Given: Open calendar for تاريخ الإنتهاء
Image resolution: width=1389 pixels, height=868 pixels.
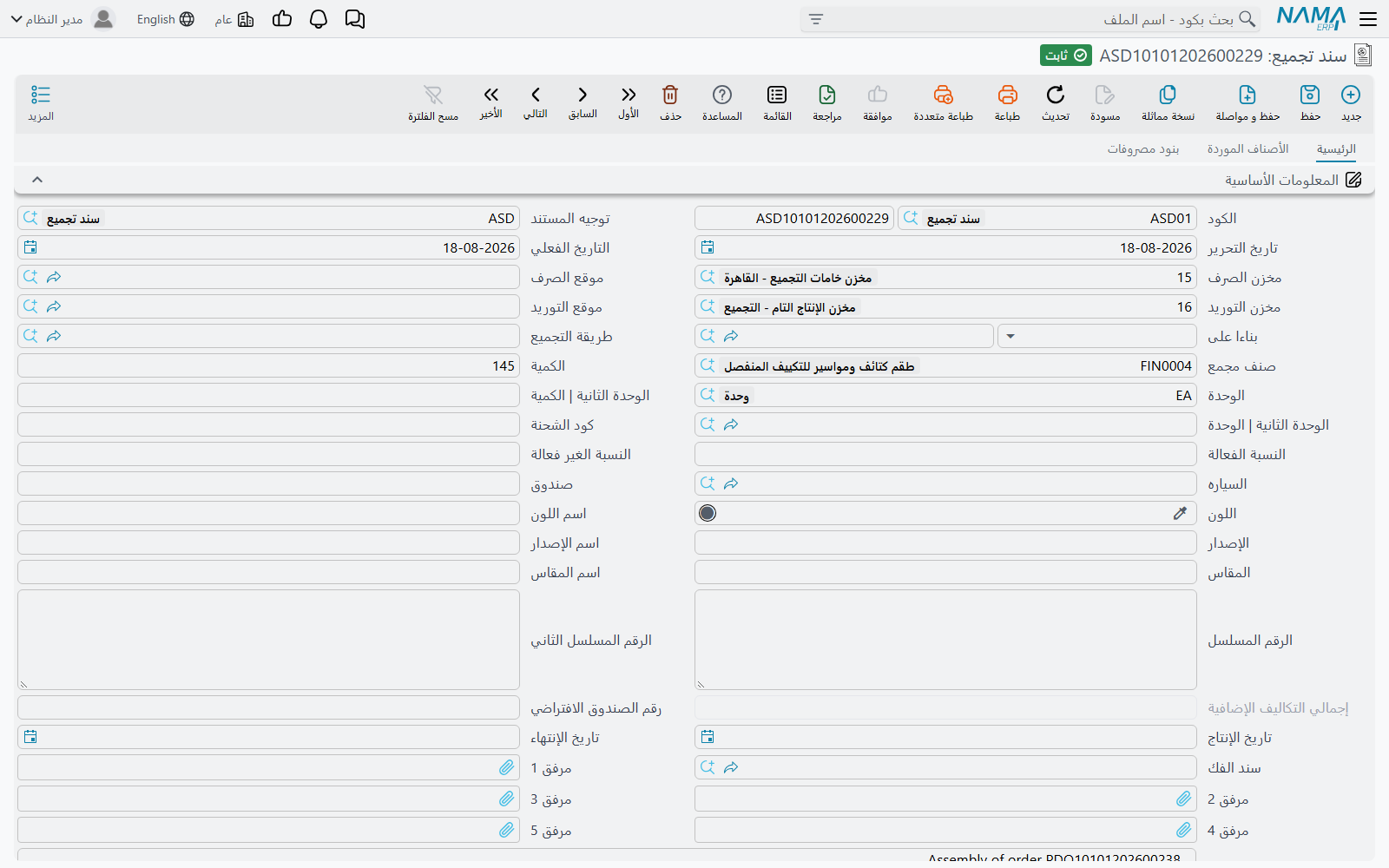Looking at the screenshot, I should pos(30,737).
